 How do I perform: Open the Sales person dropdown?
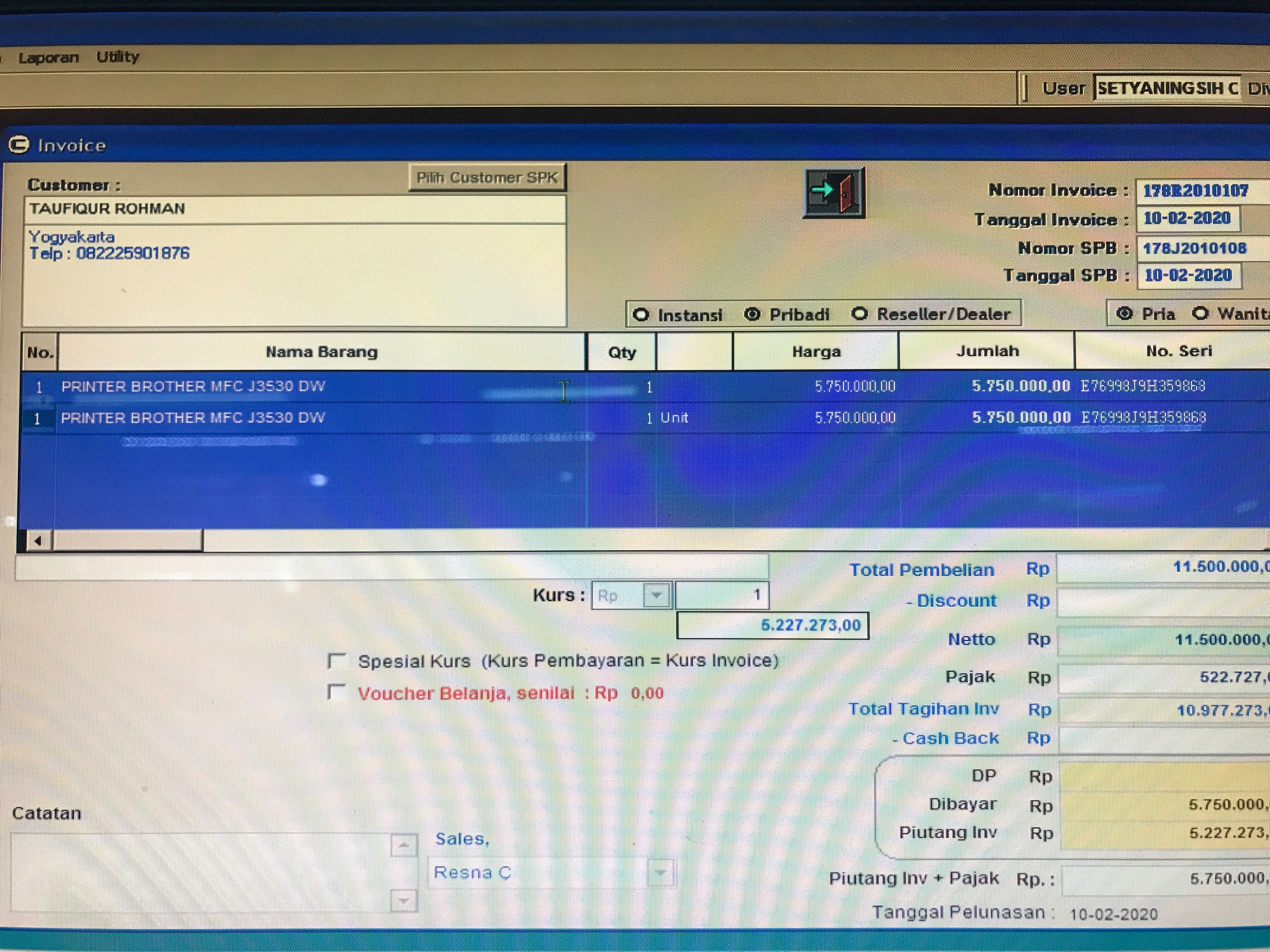tap(660, 873)
